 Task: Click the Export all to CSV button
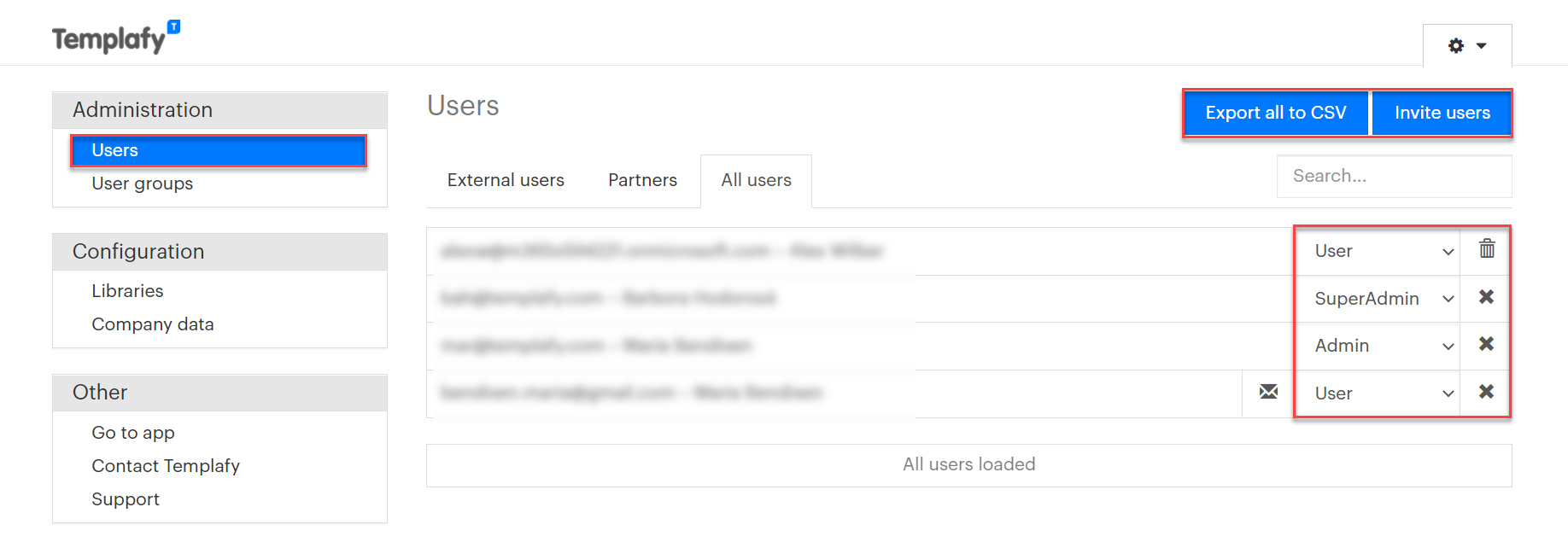(1275, 112)
